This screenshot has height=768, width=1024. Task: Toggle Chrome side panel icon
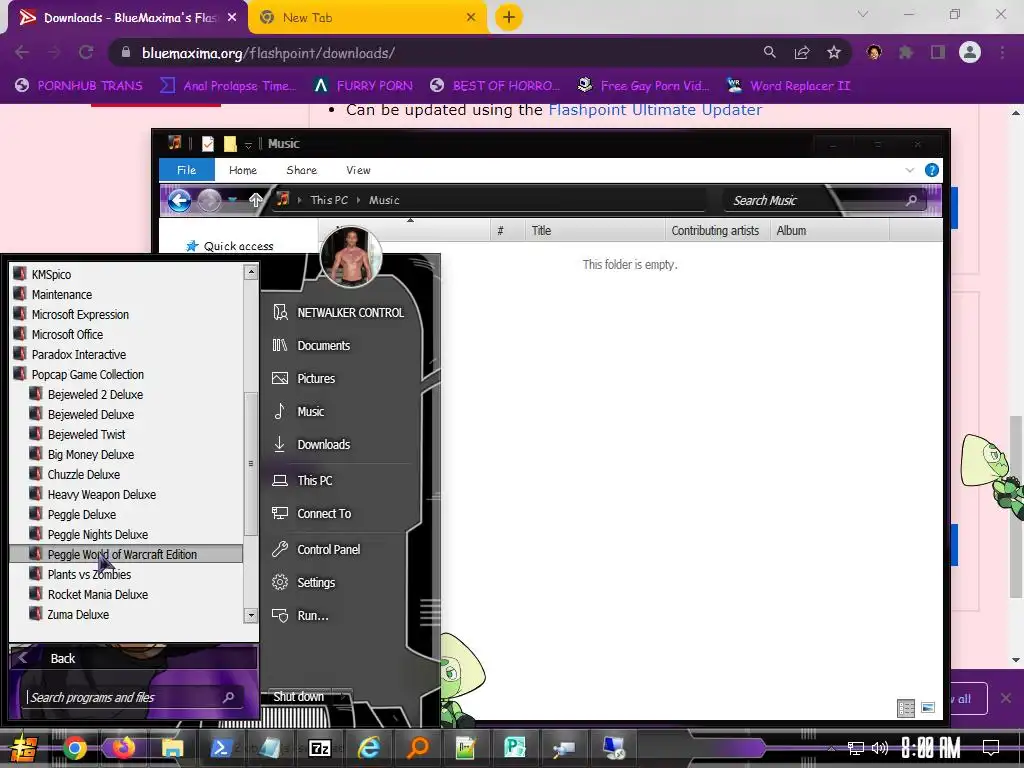coord(938,52)
